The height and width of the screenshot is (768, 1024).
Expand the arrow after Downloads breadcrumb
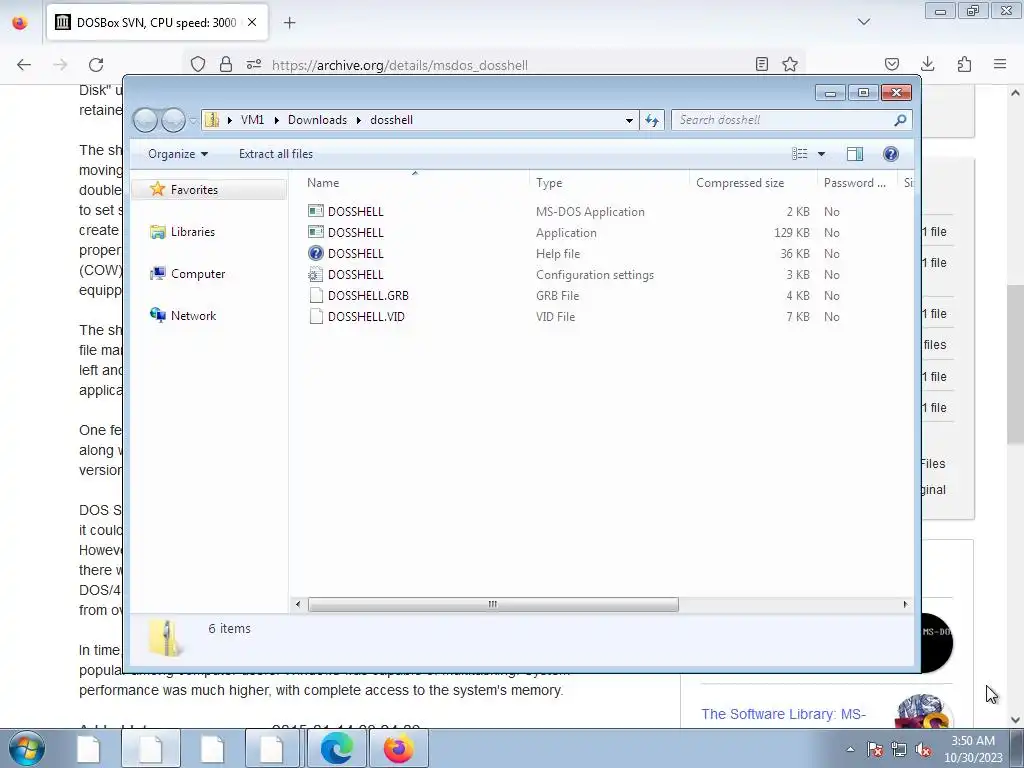pos(359,120)
